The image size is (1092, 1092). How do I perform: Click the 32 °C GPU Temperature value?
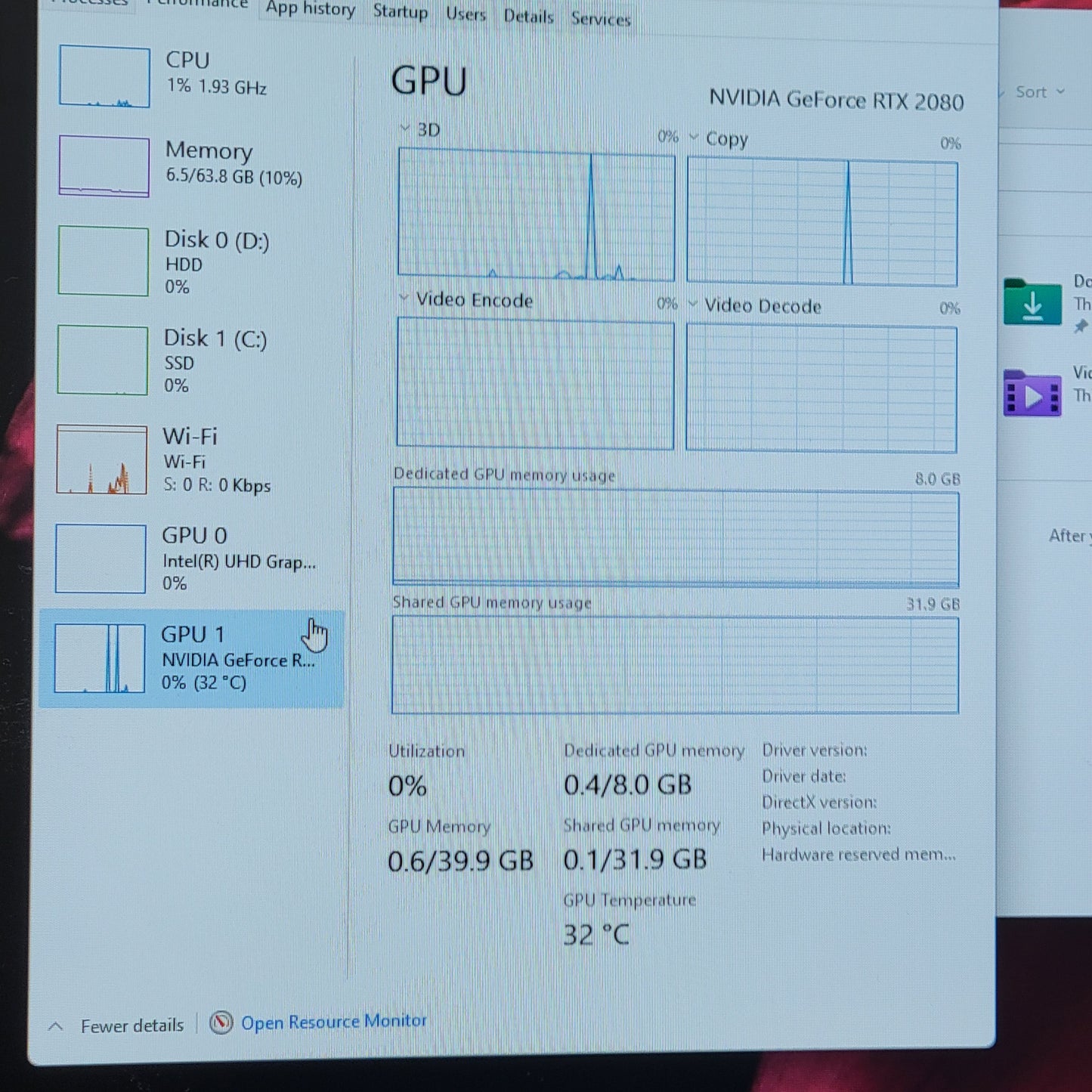[x=596, y=935]
